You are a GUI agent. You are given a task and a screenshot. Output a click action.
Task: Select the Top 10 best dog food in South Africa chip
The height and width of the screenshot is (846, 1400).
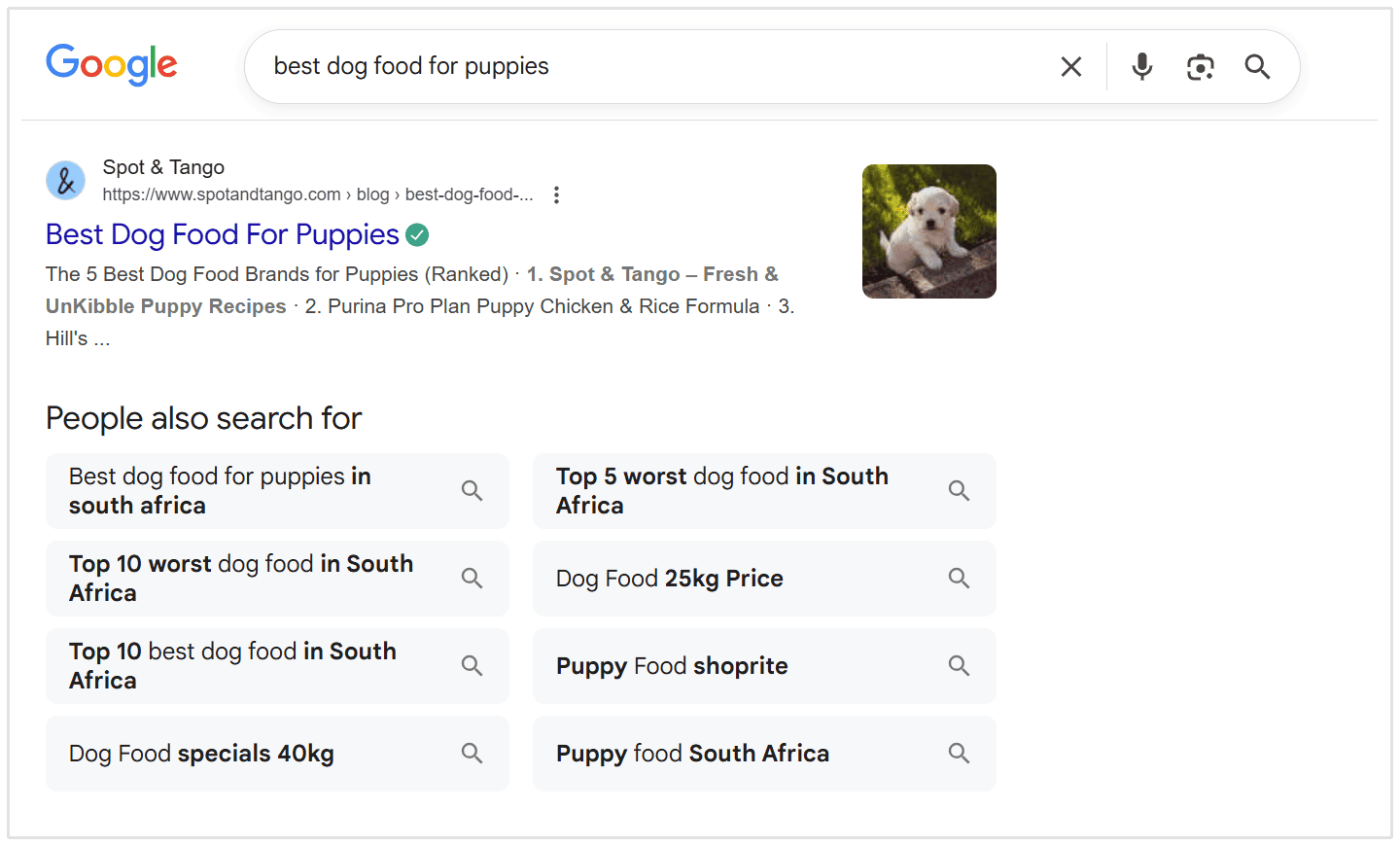(232, 665)
